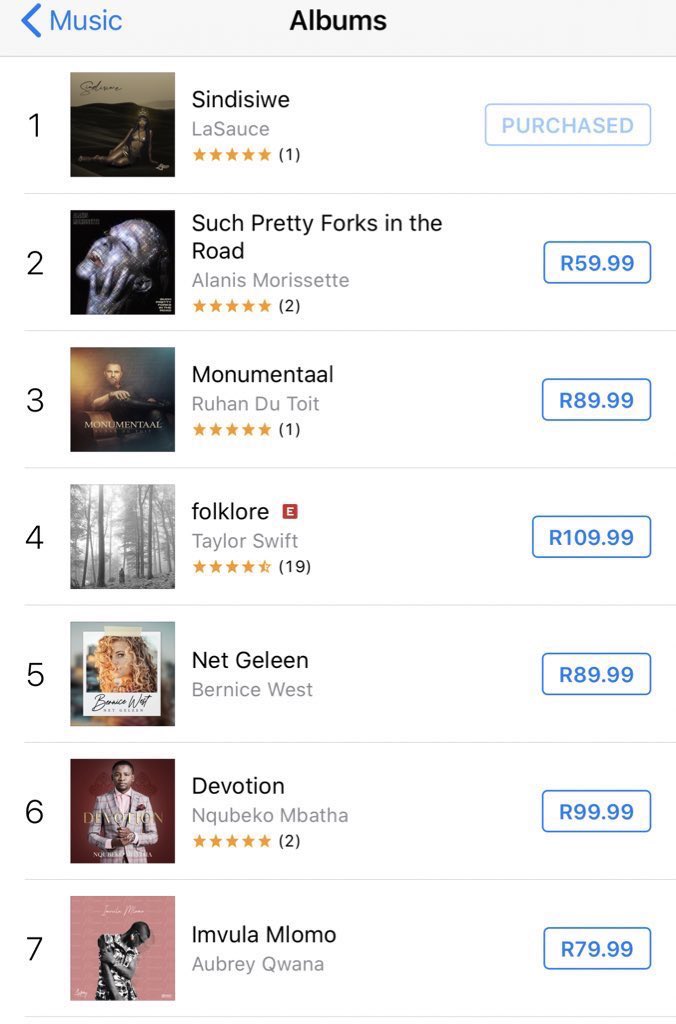The image size is (676, 1024).
Task: Buy folklore for R109.99
Action: (591, 537)
